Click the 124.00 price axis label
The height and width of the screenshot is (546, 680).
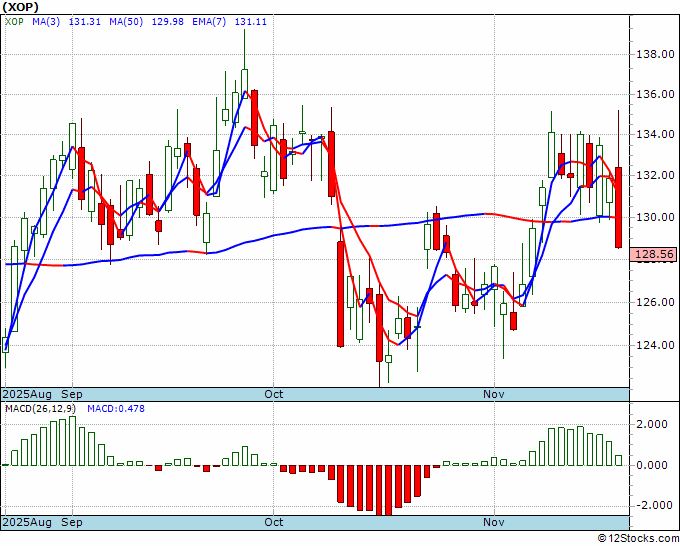[x=655, y=345]
